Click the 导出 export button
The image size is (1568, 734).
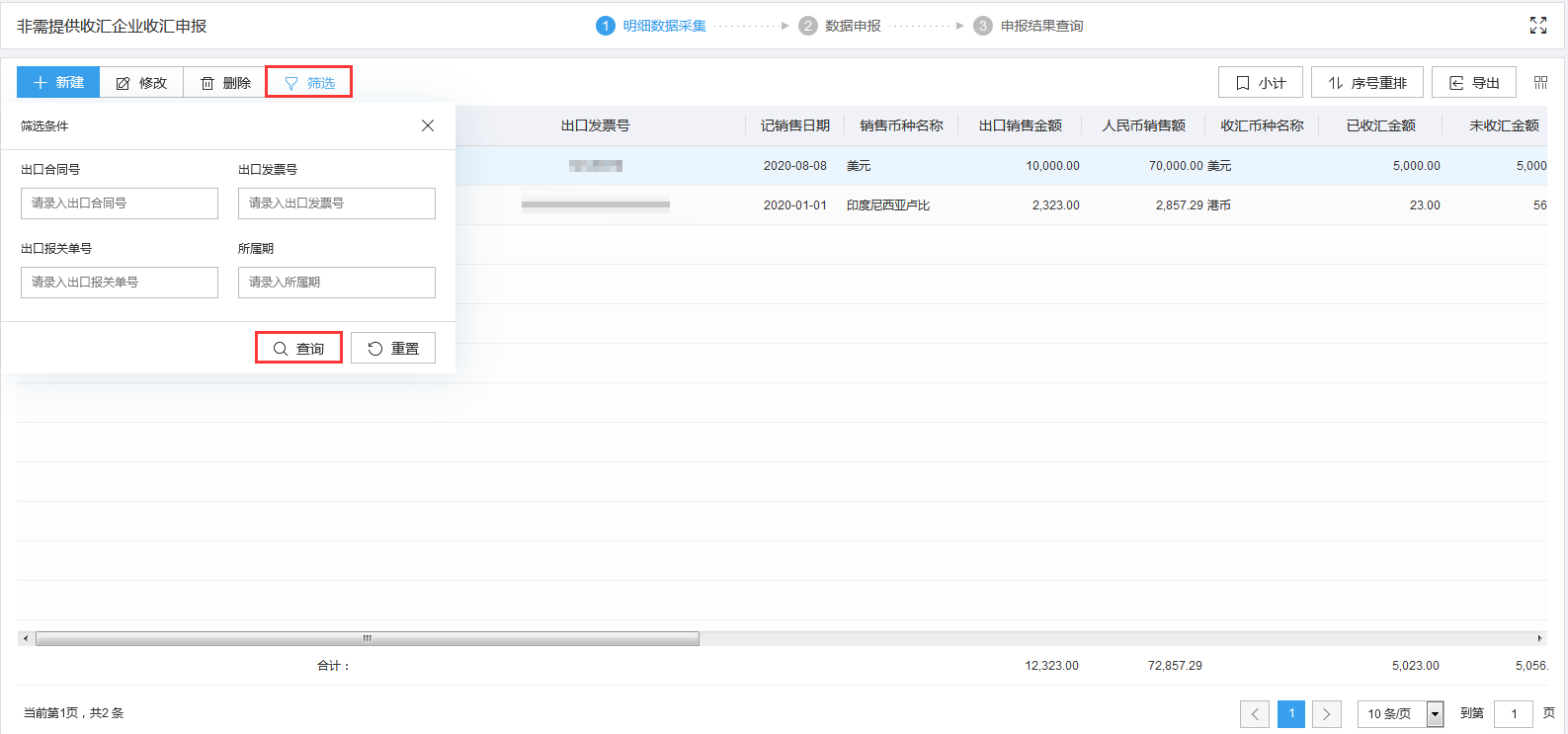click(x=1474, y=83)
